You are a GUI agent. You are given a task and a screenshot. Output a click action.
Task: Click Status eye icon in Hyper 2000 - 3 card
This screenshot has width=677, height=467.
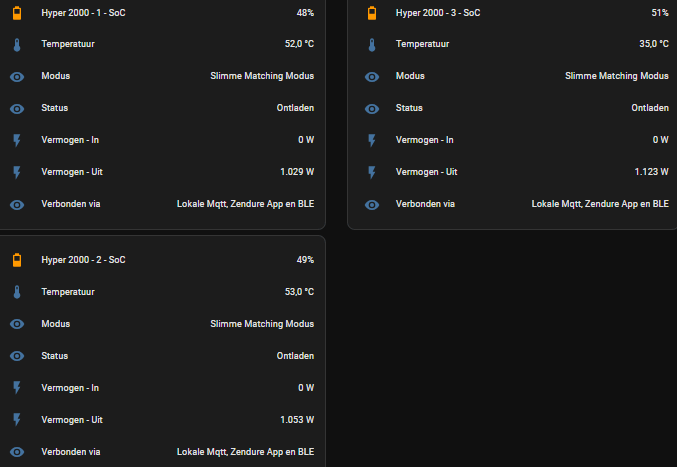pyautogui.click(x=372, y=109)
